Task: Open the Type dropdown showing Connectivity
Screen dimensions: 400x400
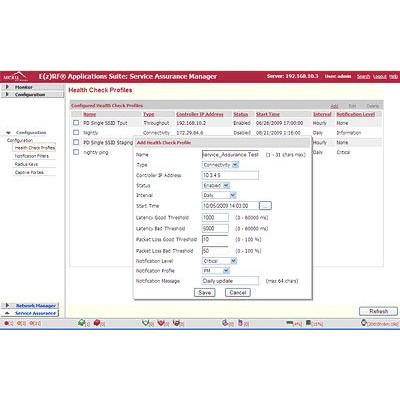Action: click(x=220, y=165)
